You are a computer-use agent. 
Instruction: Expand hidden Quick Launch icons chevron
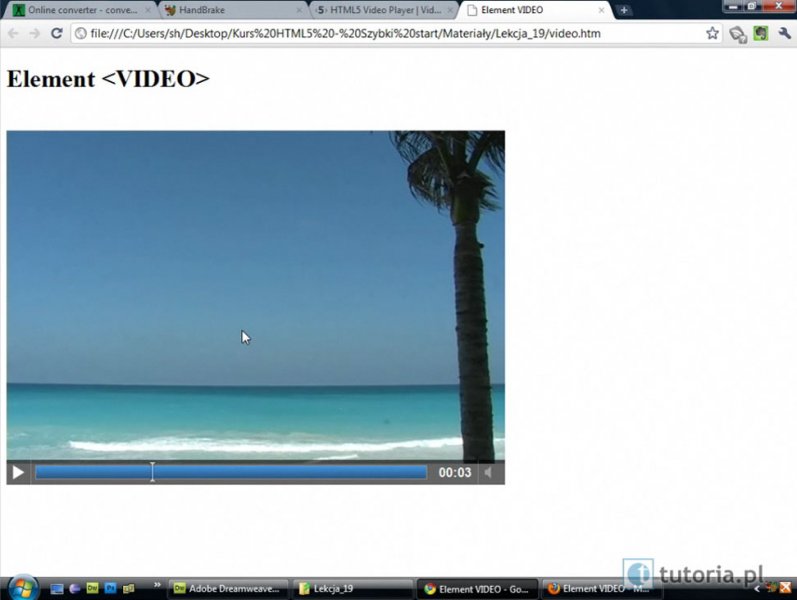coord(157,585)
